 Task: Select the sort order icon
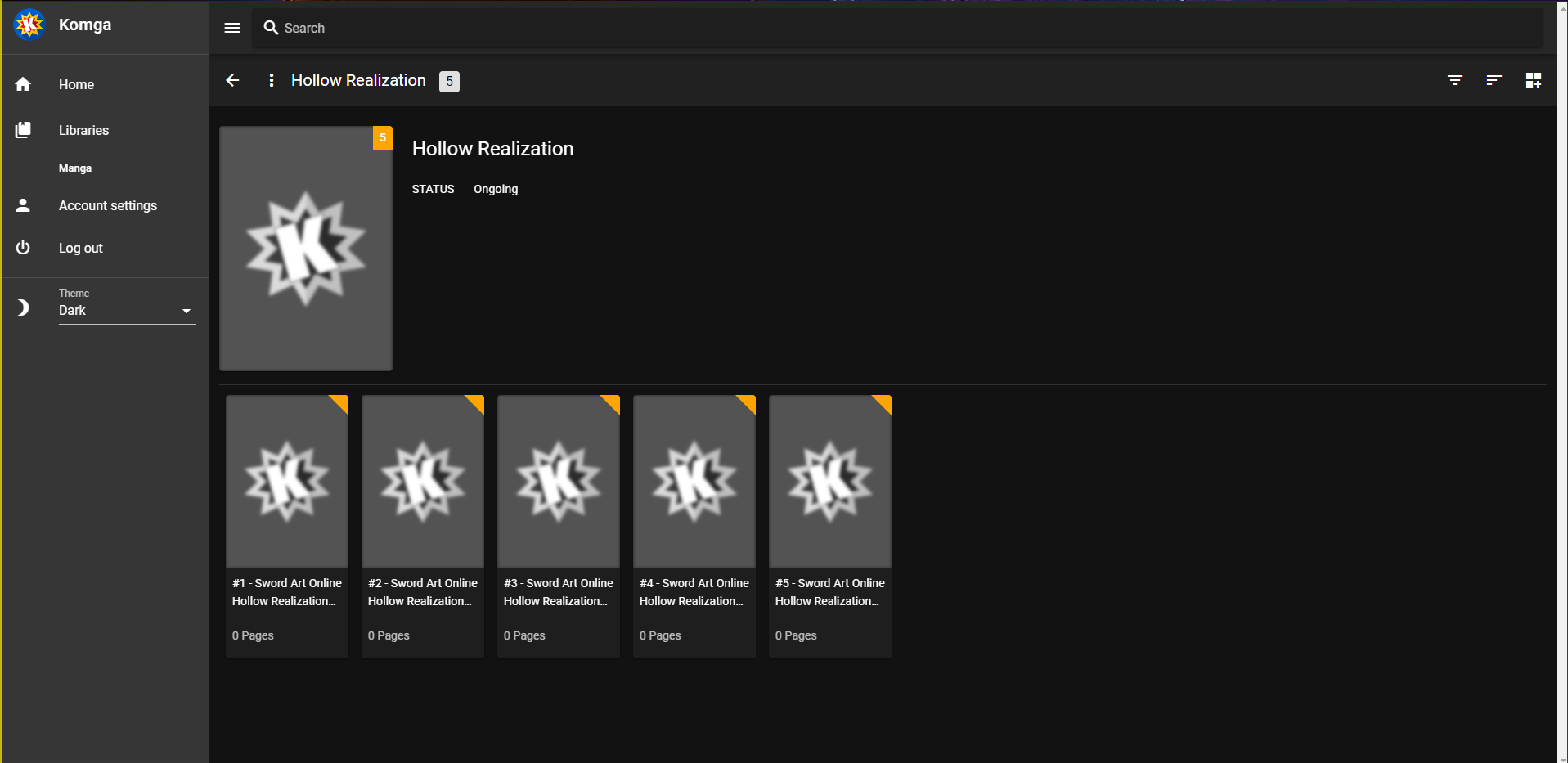coord(1494,80)
